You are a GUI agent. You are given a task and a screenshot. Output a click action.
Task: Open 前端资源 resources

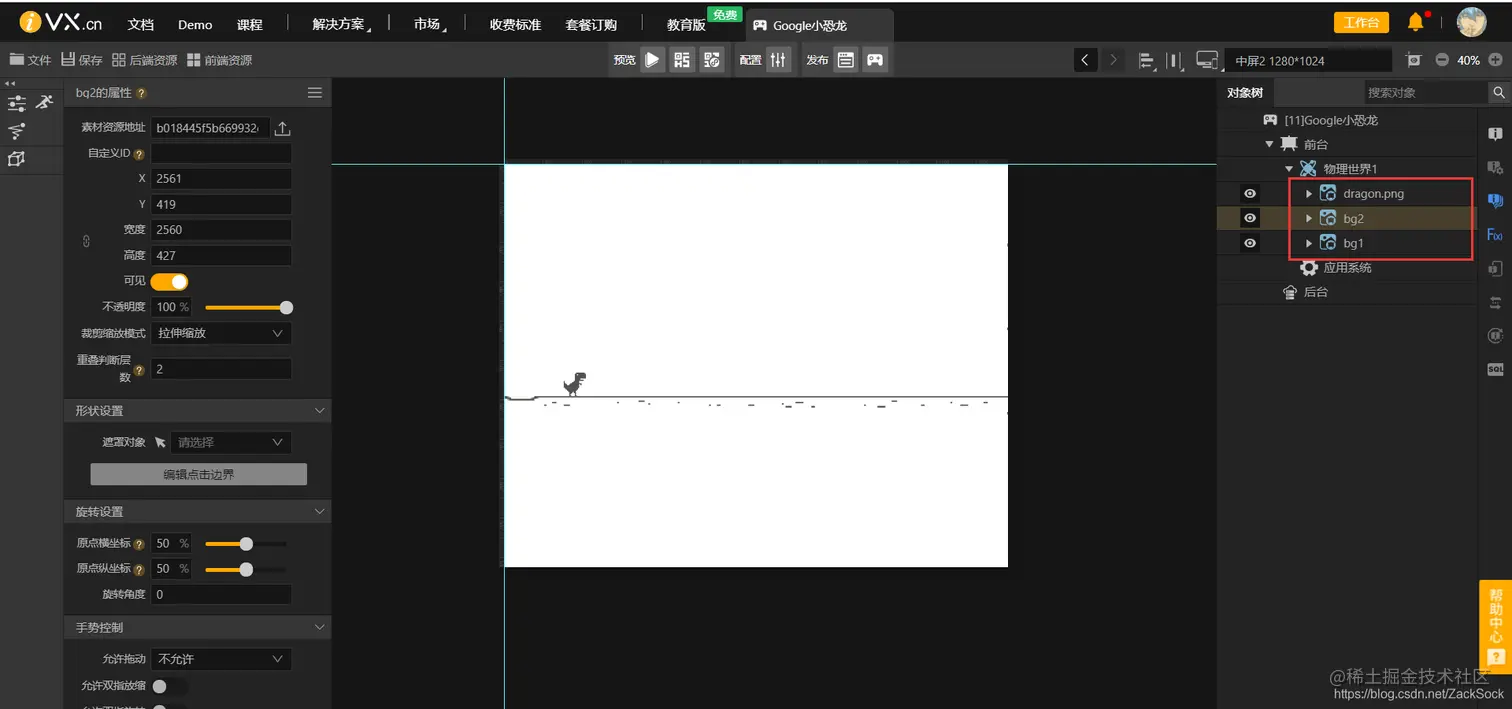(219, 60)
